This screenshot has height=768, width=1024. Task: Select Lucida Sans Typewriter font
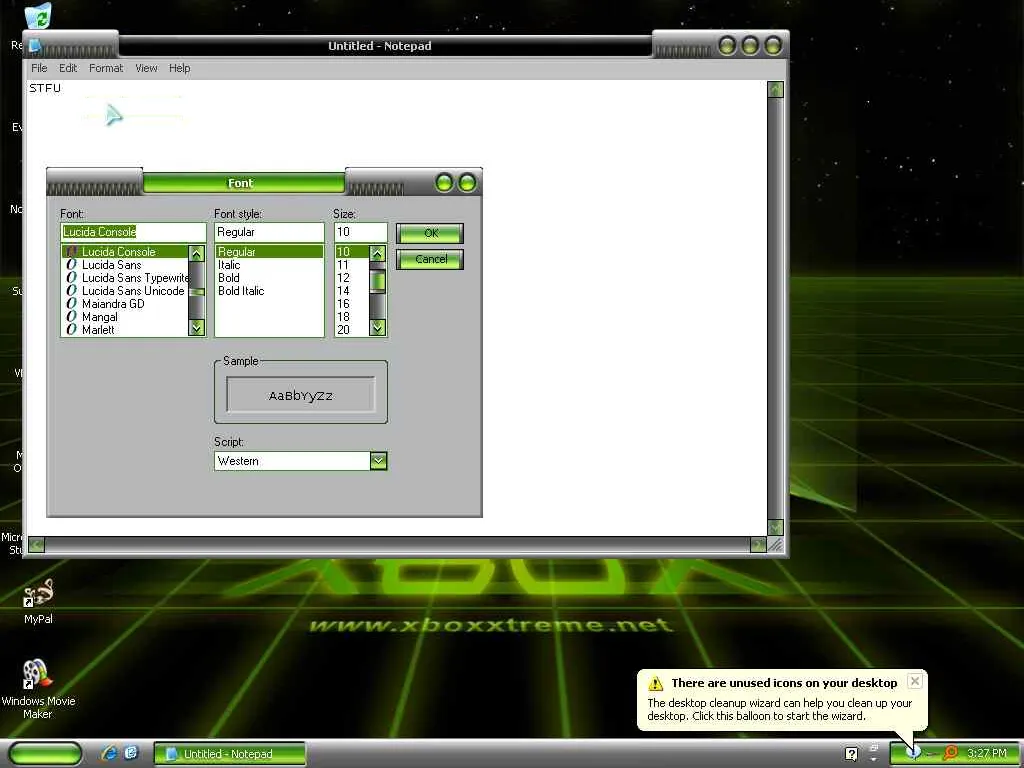(125, 278)
